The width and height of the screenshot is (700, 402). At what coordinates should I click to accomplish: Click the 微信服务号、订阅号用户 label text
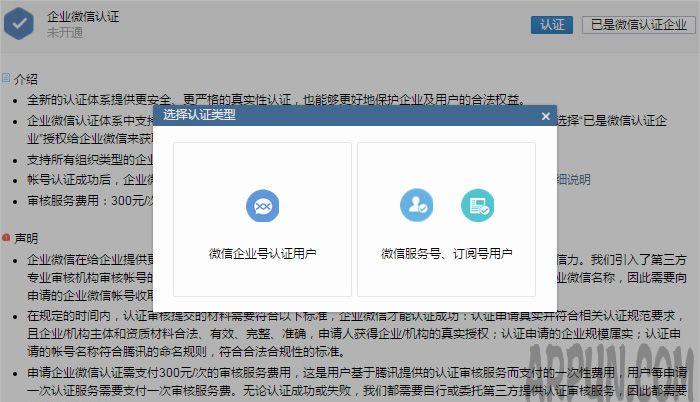click(446, 253)
